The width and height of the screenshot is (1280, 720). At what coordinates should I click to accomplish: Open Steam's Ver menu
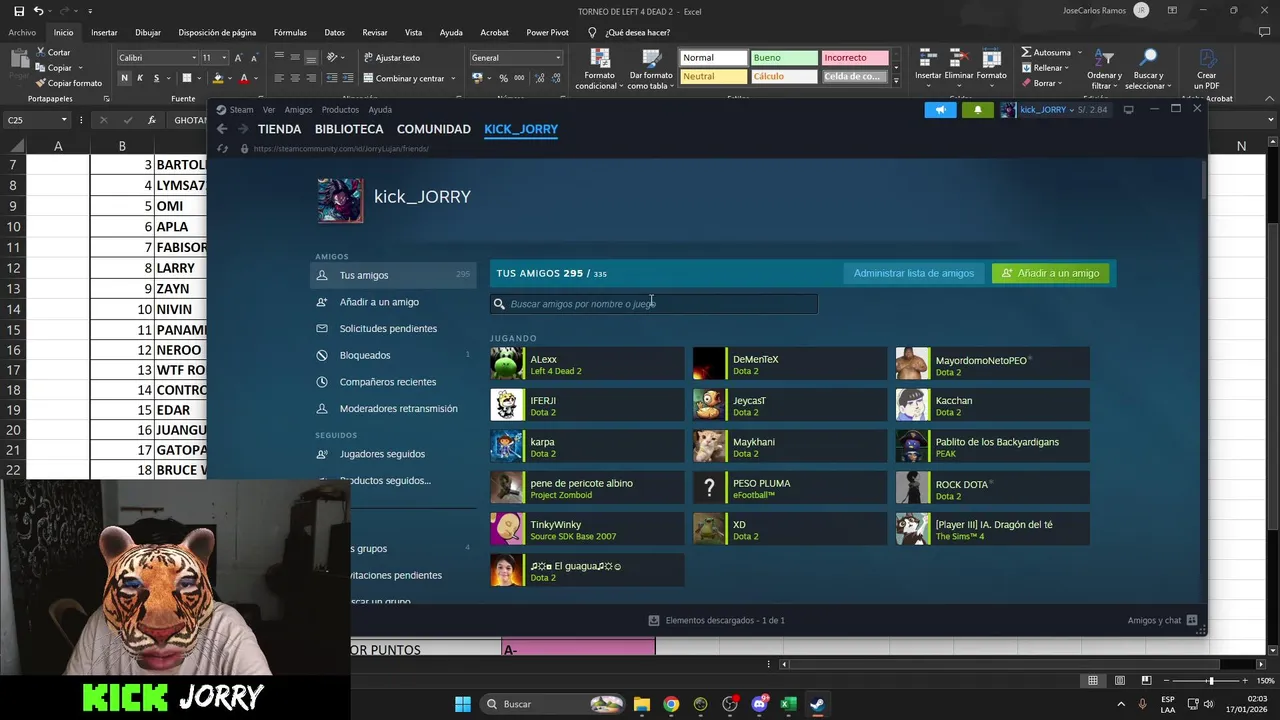[x=269, y=110]
